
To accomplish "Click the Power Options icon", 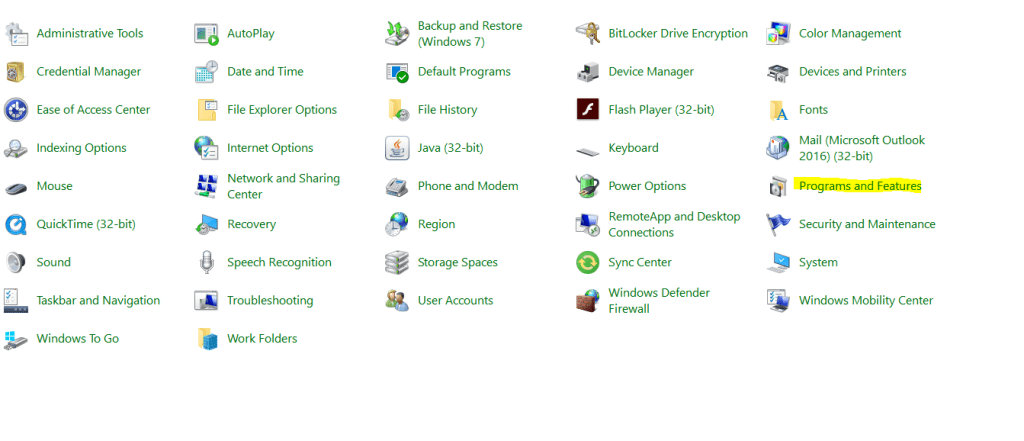I will point(588,186).
